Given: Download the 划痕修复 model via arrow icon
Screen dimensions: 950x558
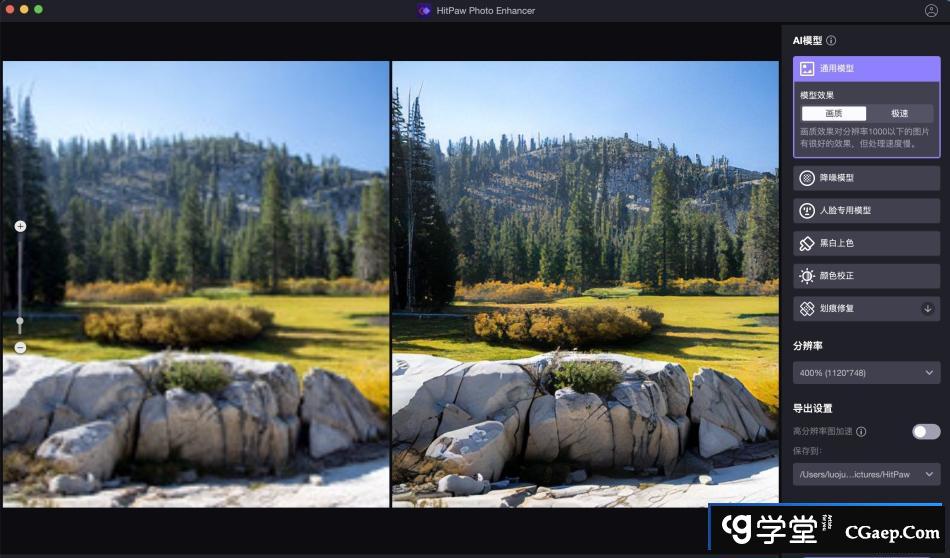Looking at the screenshot, I should [x=927, y=309].
